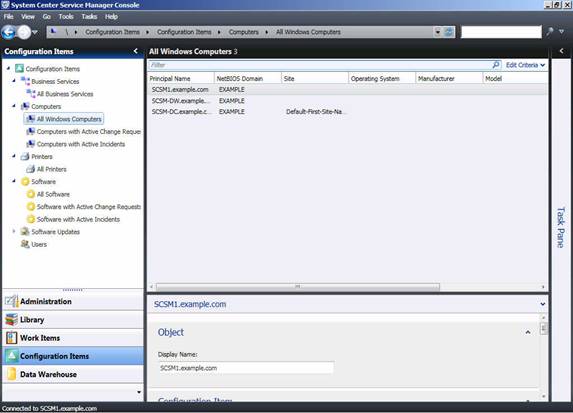Open the search options dropdown arrow
The width and height of the screenshot is (573, 413).
point(562,32)
